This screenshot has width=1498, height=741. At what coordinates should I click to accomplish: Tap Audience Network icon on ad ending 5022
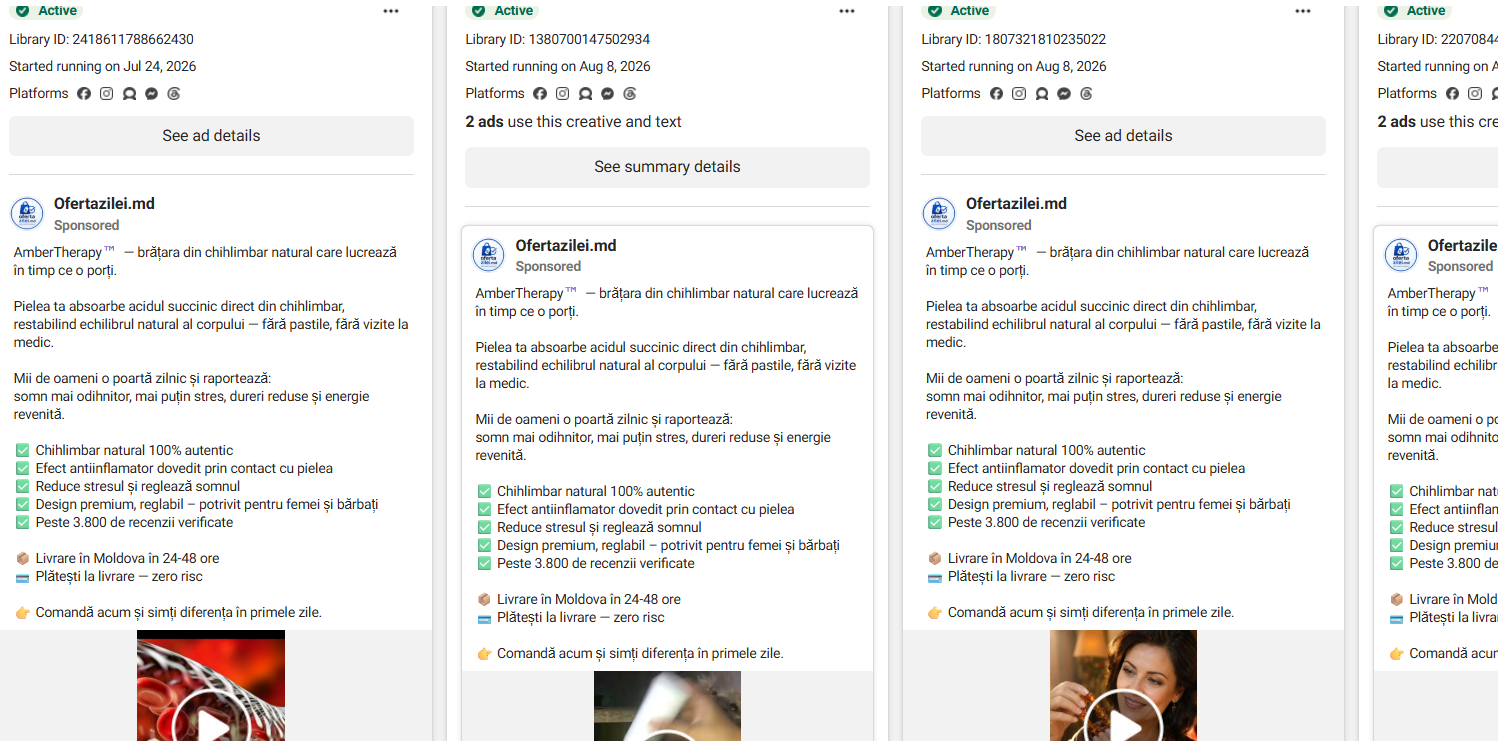point(1041,94)
